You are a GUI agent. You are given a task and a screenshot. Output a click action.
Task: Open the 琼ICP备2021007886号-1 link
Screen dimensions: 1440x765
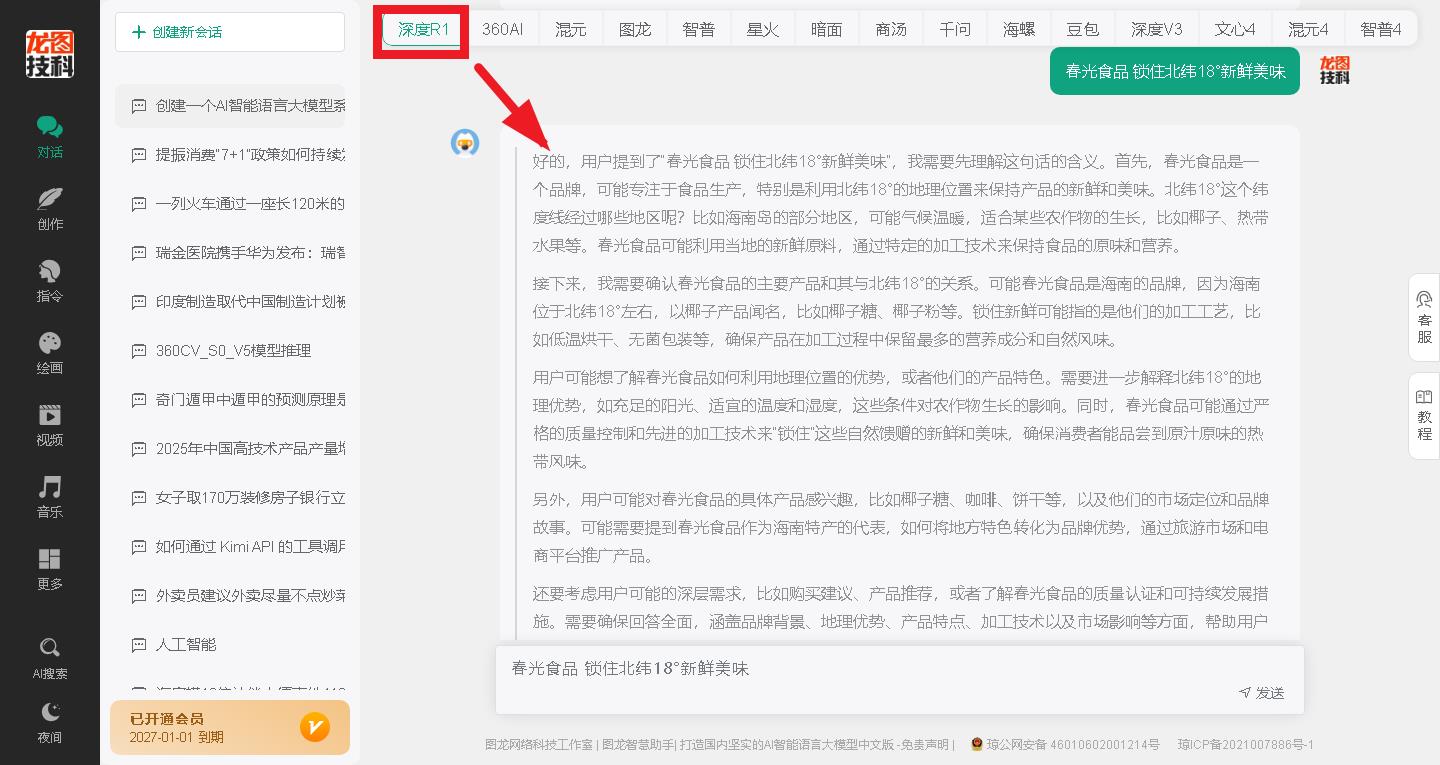(1245, 745)
